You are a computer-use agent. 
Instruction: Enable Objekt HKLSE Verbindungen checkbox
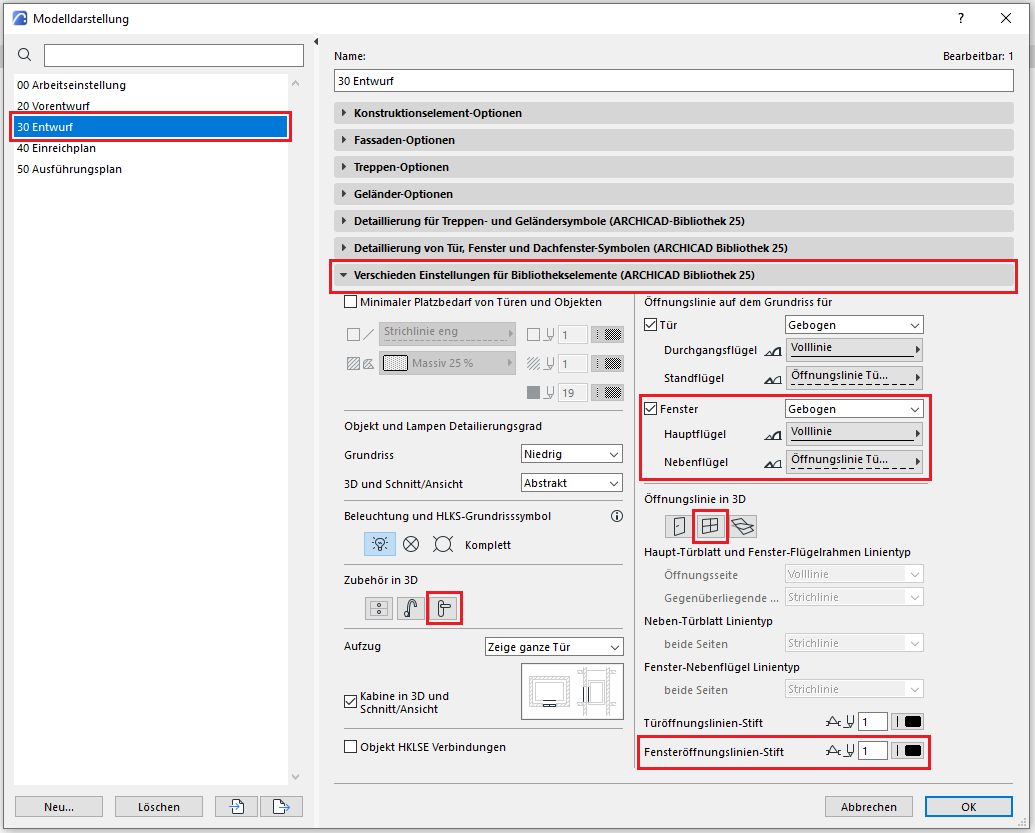click(351, 746)
